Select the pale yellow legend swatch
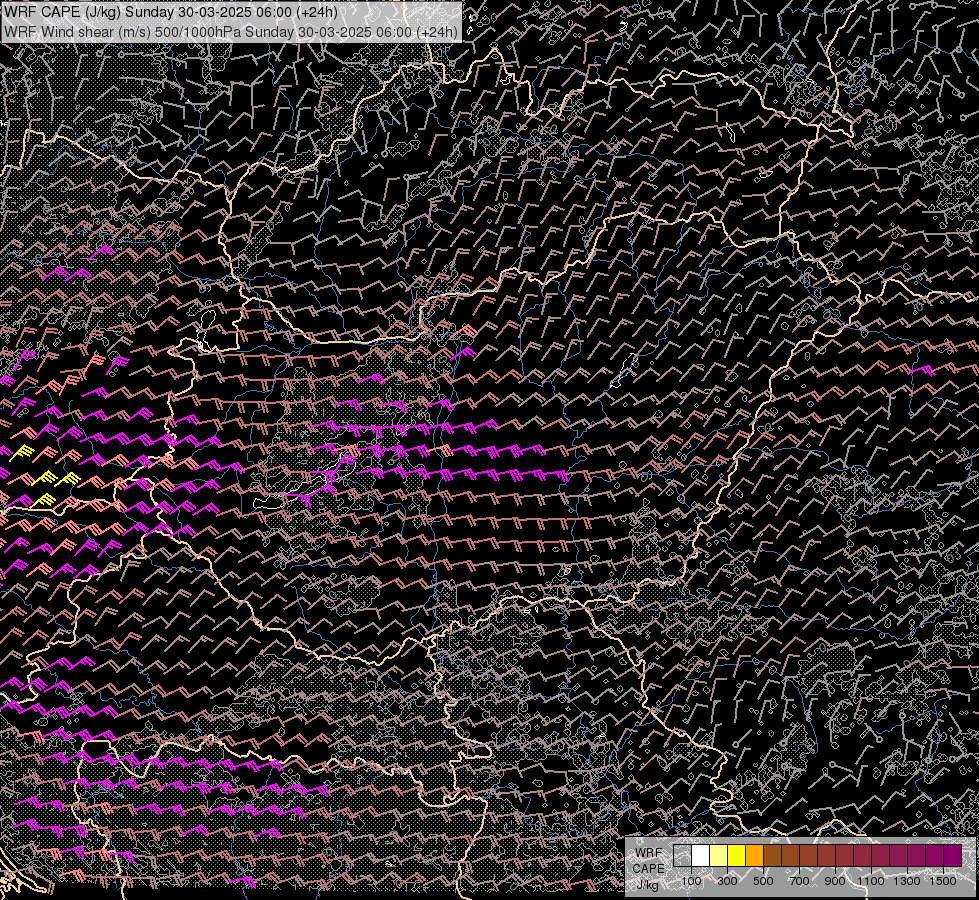The width and height of the screenshot is (979, 900). pos(719,856)
